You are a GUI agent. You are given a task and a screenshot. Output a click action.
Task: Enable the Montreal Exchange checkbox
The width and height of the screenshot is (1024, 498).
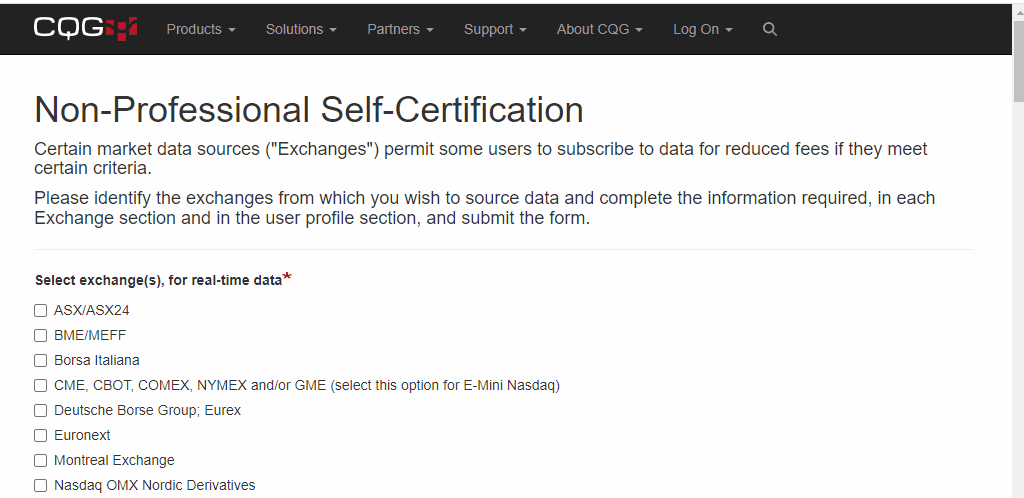tap(40, 461)
